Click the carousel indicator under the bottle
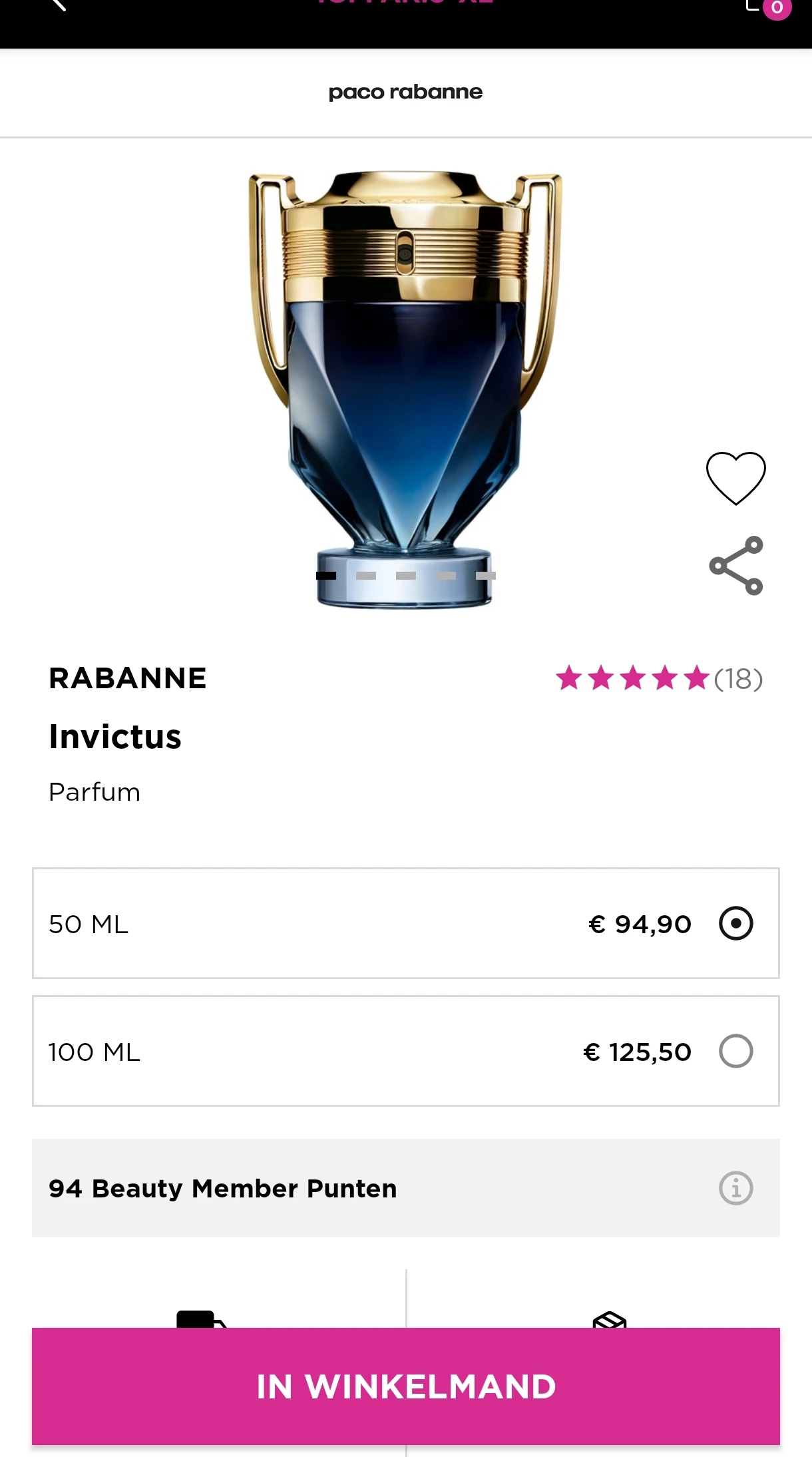The height and width of the screenshot is (1457, 812). pos(406,575)
